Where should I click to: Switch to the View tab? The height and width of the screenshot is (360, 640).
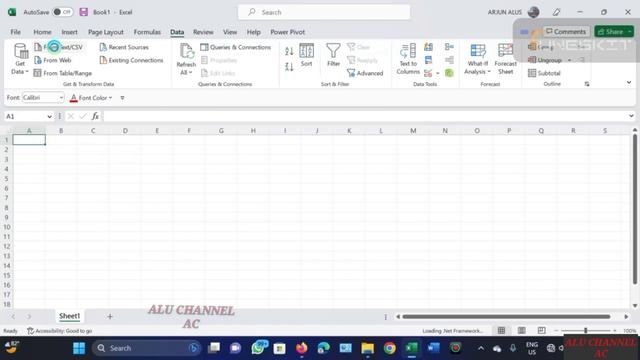coord(230,32)
